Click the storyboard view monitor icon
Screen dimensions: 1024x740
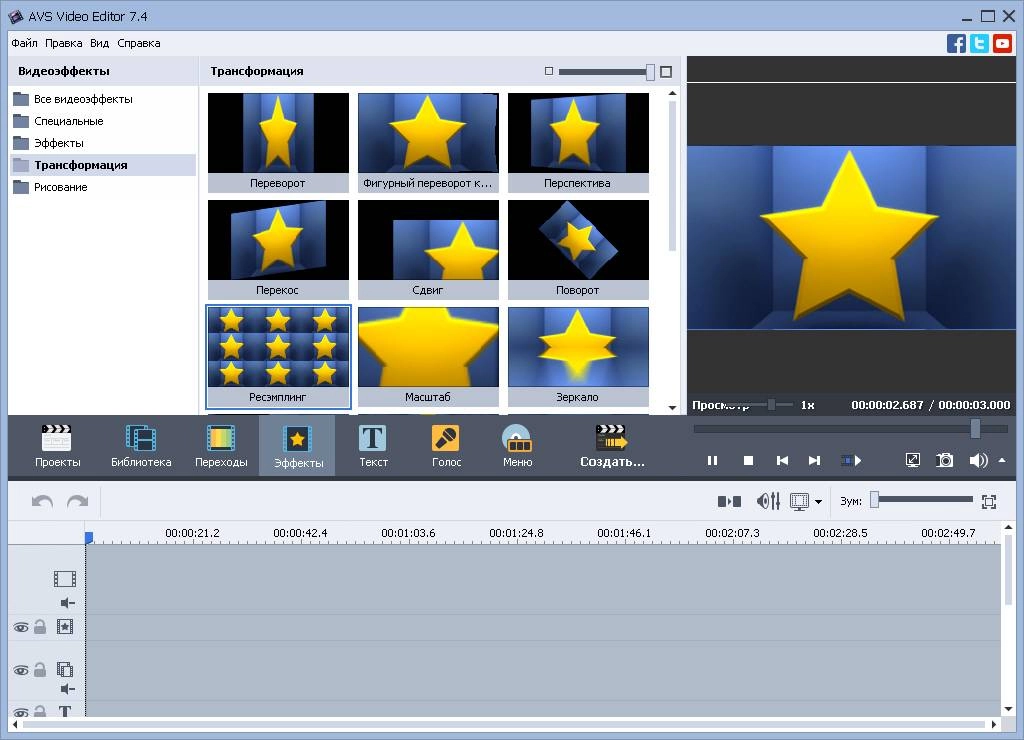click(x=799, y=502)
